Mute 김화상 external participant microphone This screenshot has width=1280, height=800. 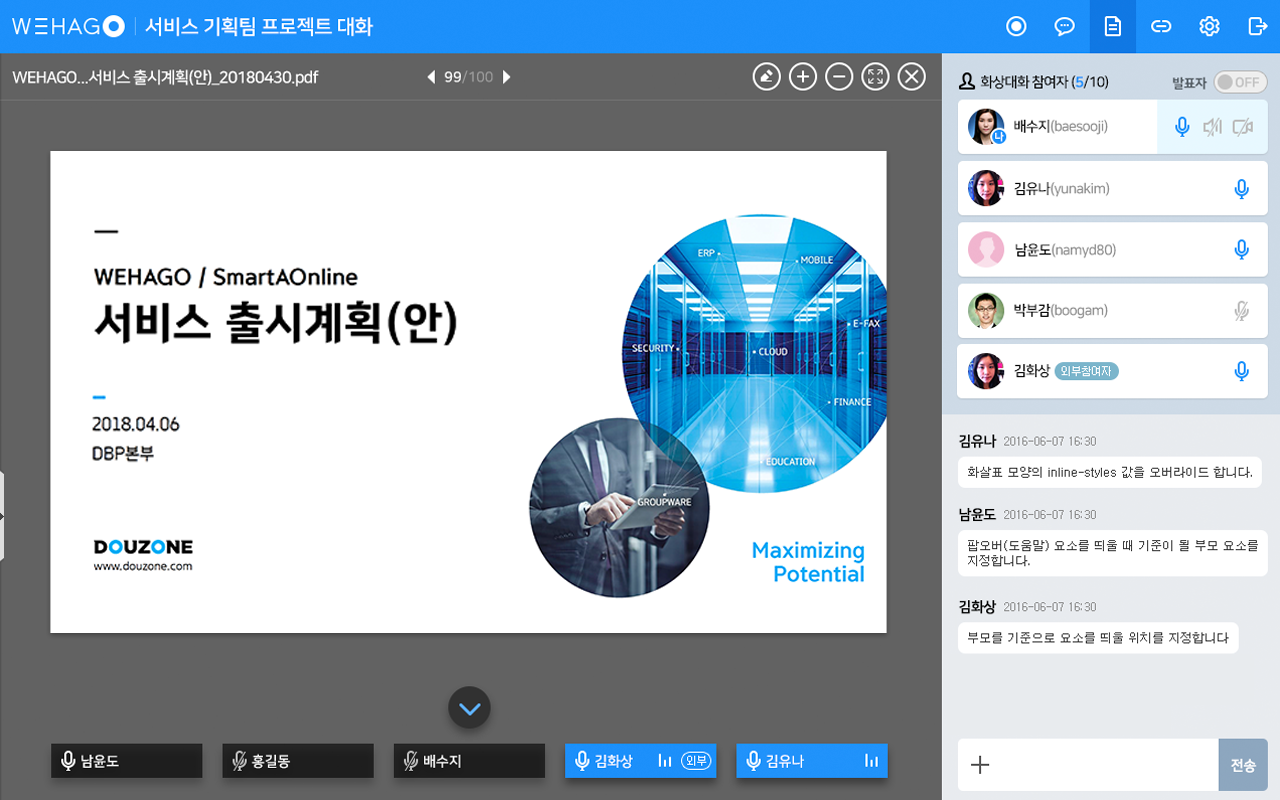[1242, 371]
